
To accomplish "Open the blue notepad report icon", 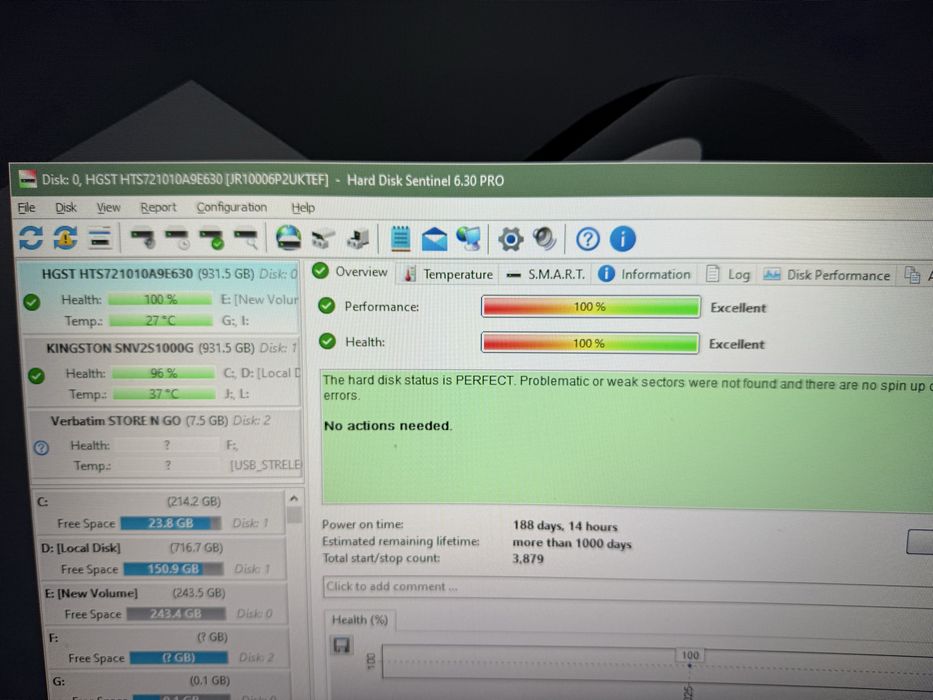I will point(400,239).
